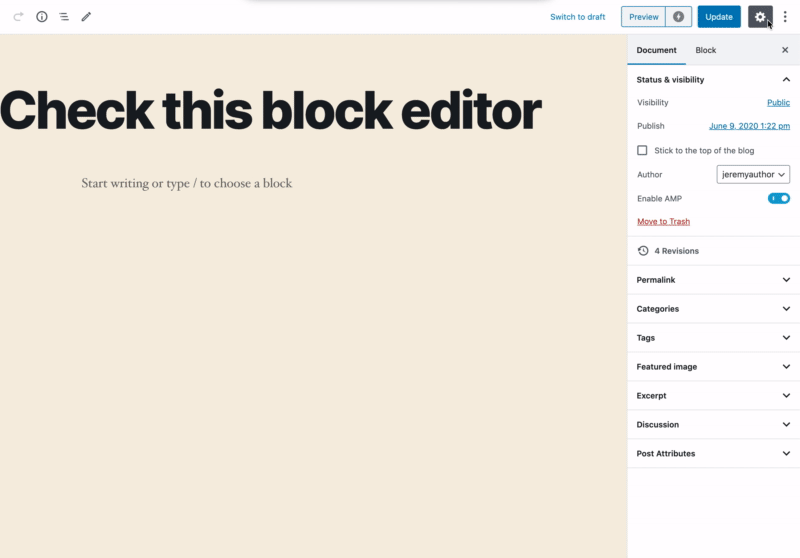Viewport: 800px width, 558px height.
Task: Click the post title Check this block editor
Action: (270, 110)
